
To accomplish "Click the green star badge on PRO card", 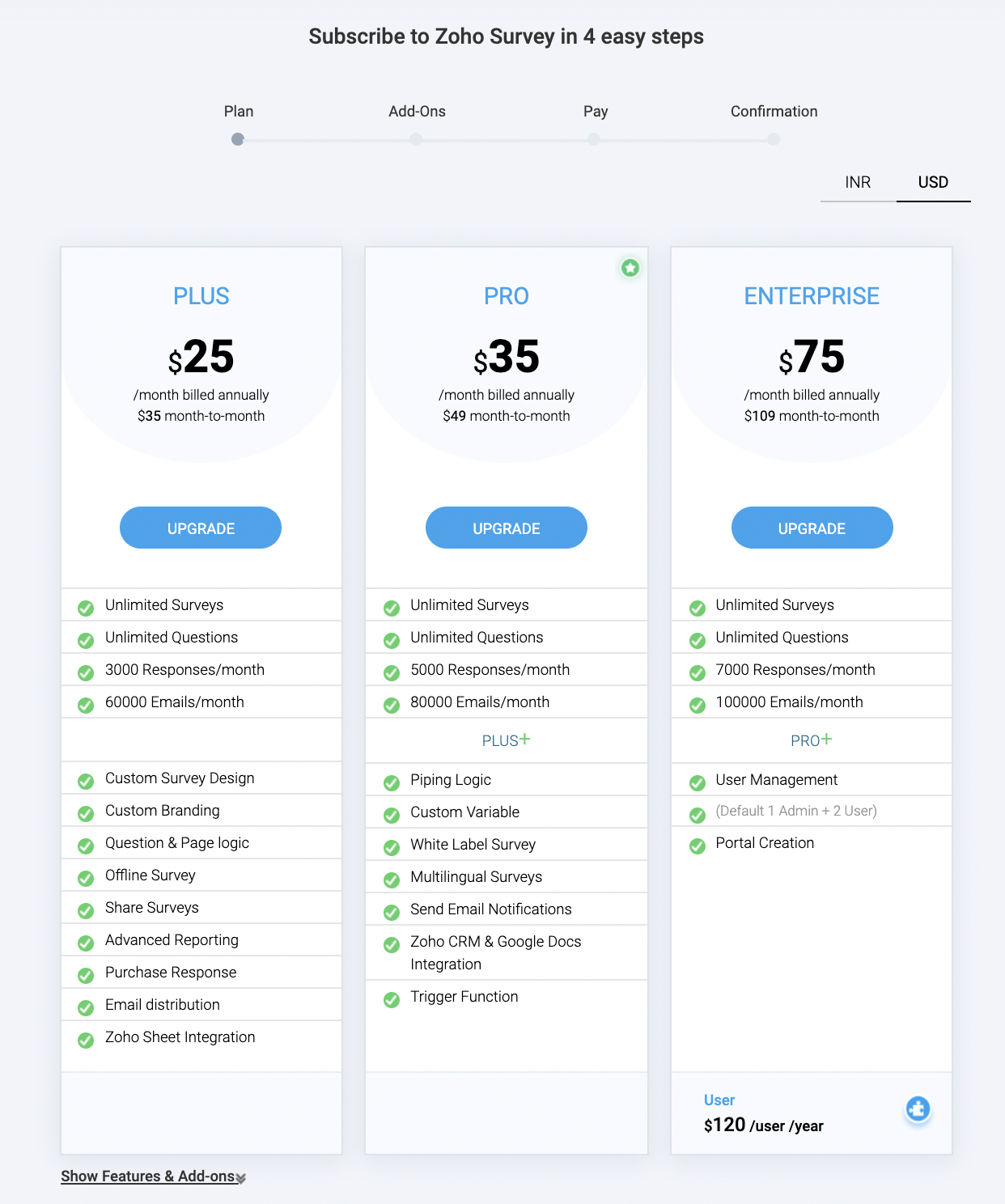I will [630, 268].
